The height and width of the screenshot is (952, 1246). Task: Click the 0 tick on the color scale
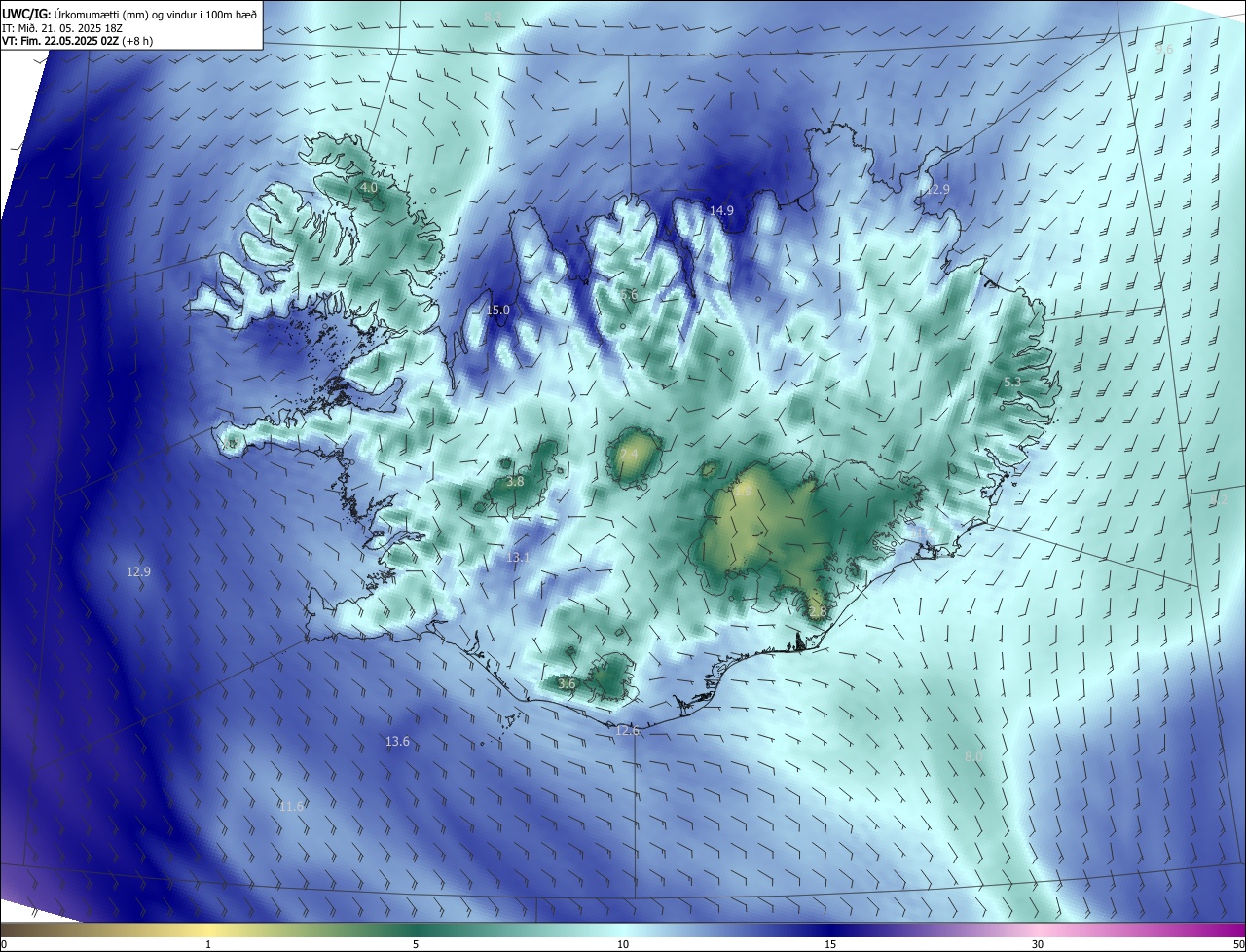point(4,944)
